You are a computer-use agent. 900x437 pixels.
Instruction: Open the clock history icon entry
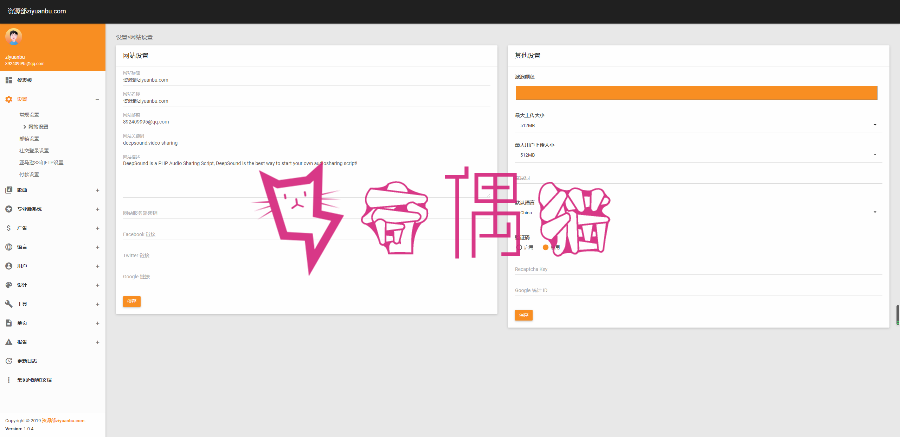[x=9, y=361]
